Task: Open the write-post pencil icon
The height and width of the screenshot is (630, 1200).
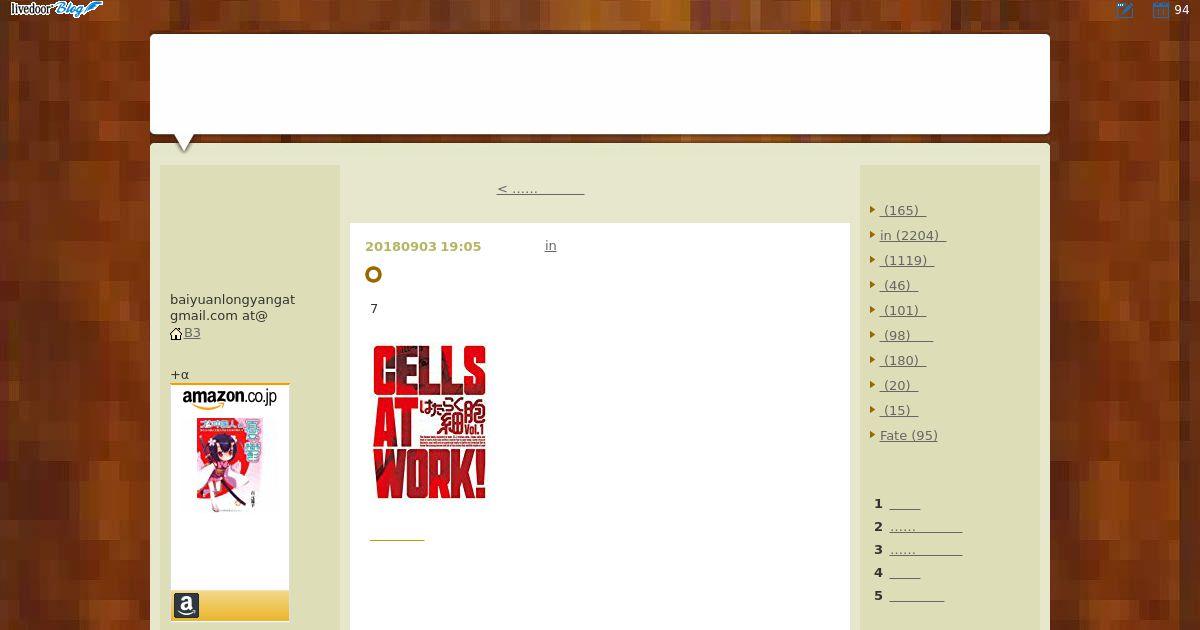Action: tap(1125, 10)
